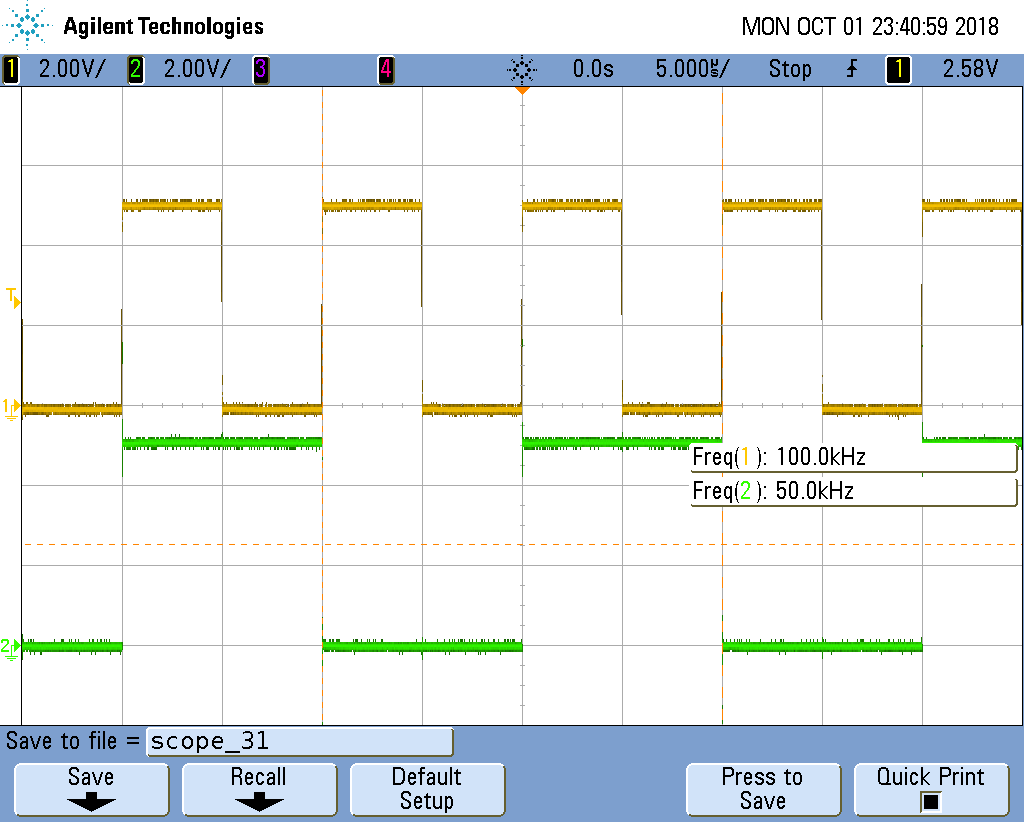Click the 0.0s time delay value
The height and width of the screenshot is (822, 1024).
pos(593,69)
